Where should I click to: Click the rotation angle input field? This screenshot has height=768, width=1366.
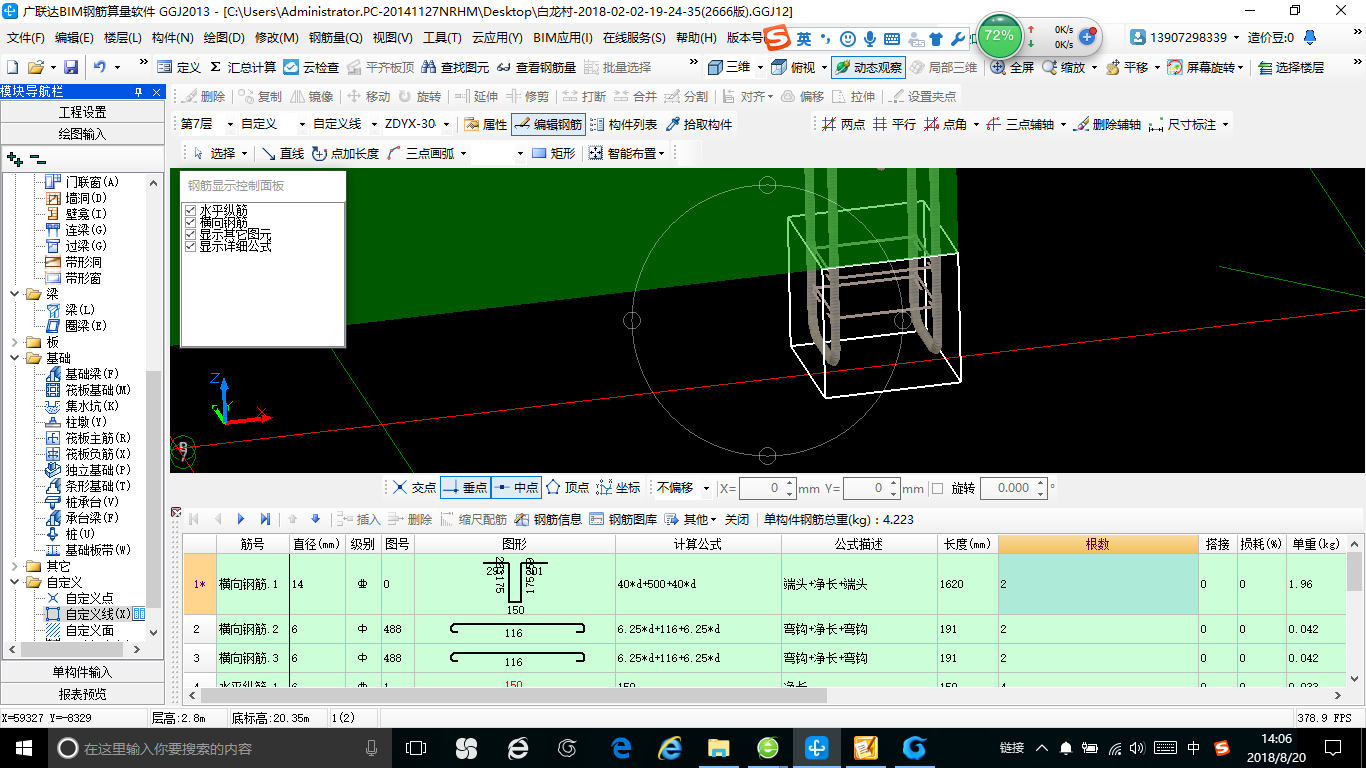click(1013, 488)
